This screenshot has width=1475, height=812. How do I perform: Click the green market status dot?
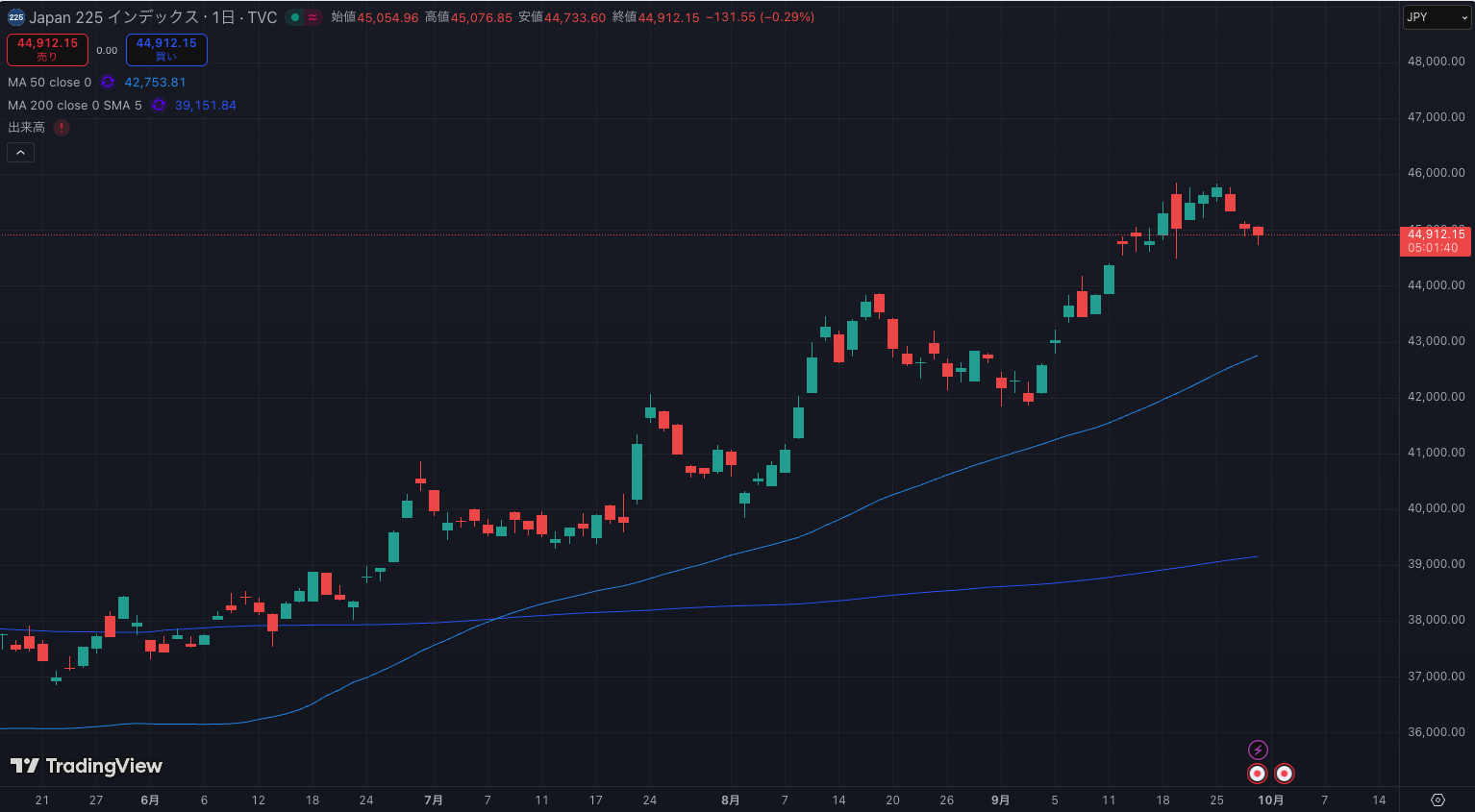[295, 17]
